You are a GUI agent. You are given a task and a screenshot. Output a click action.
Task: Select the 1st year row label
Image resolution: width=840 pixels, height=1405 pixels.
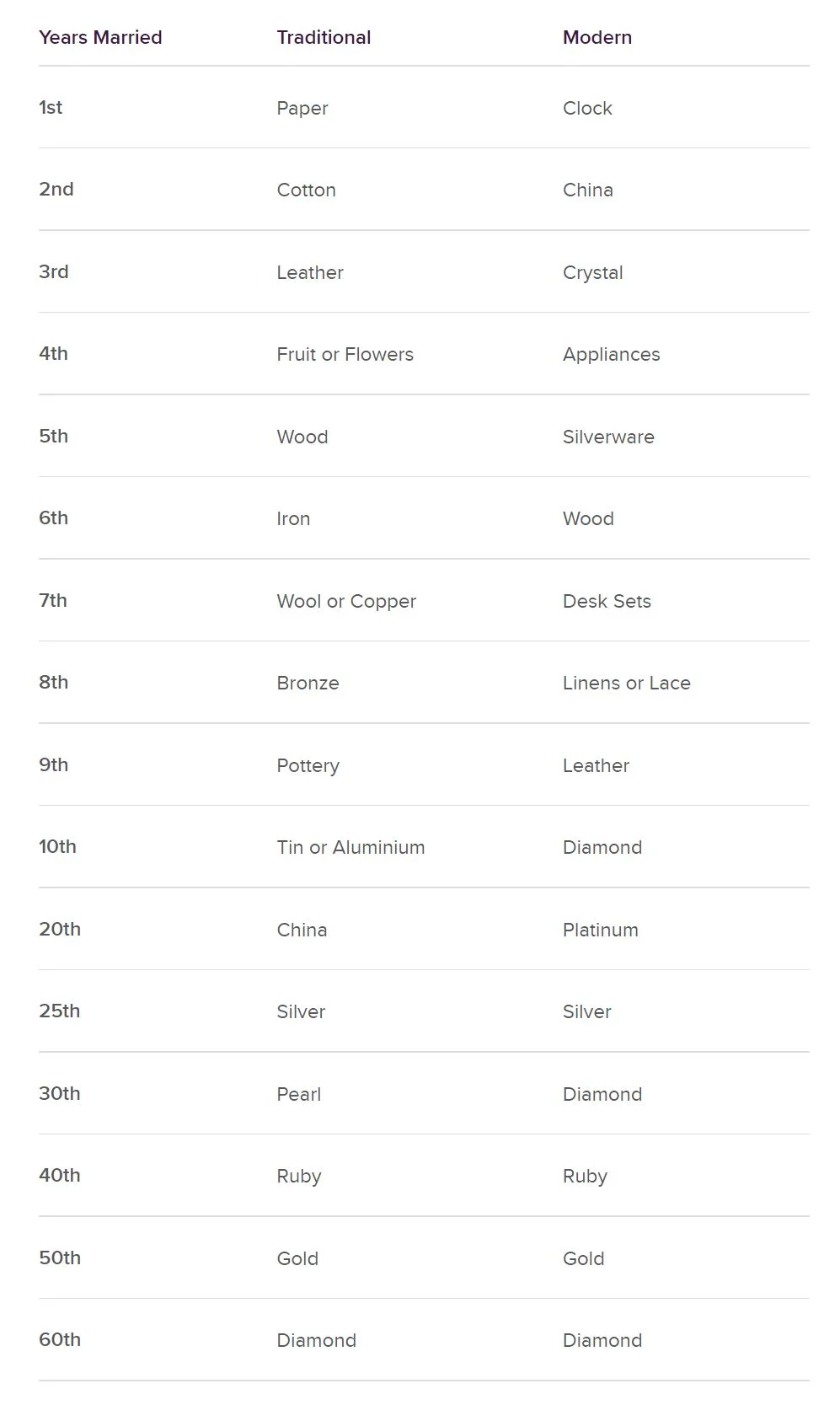point(51,107)
